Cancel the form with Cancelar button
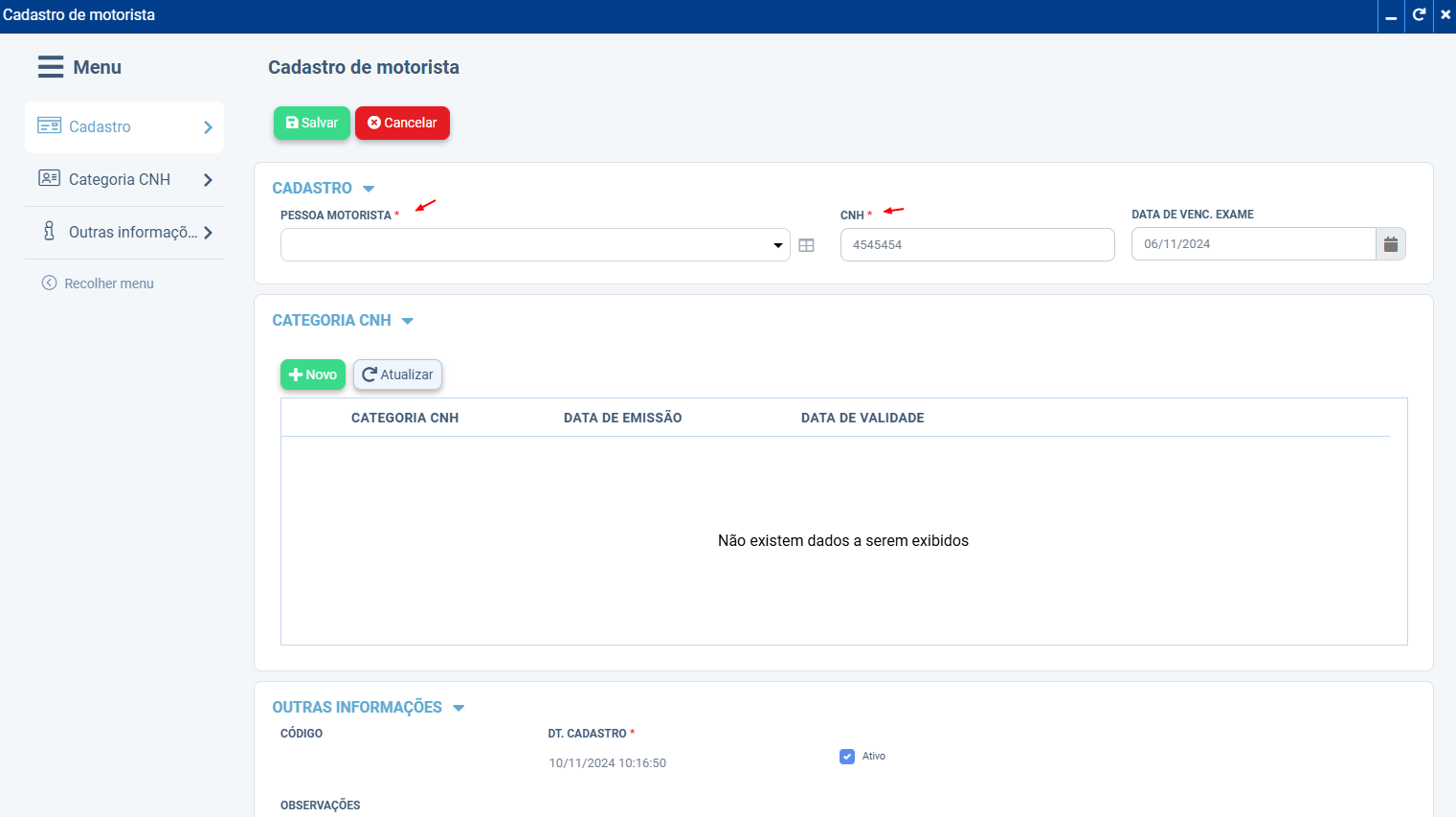1456x817 pixels. pyautogui.click(x=402, y=123)
